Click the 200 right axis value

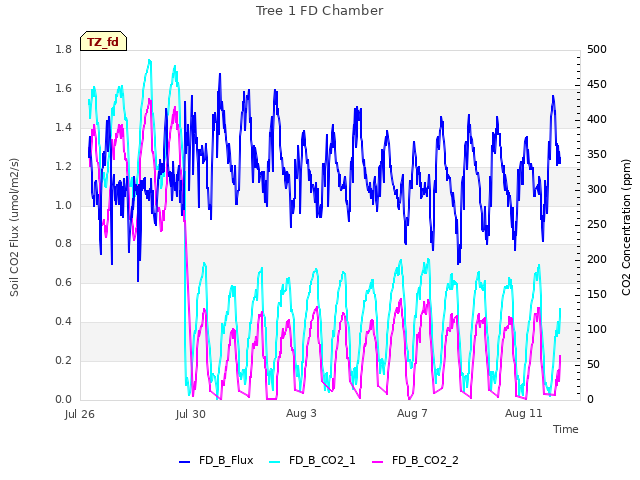[597, 260]
